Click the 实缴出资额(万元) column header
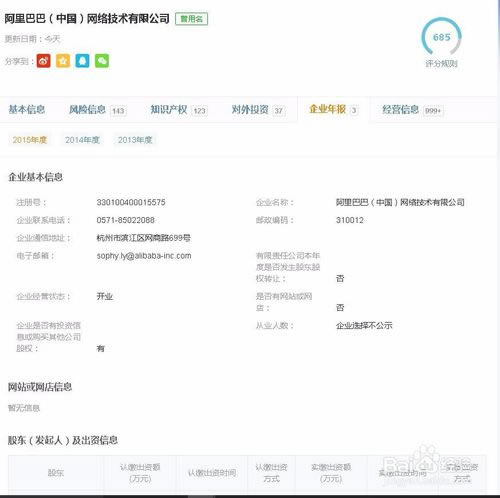The height and width of the screenshot is (498, 500). pyautogui.click(x=331, y=473)
